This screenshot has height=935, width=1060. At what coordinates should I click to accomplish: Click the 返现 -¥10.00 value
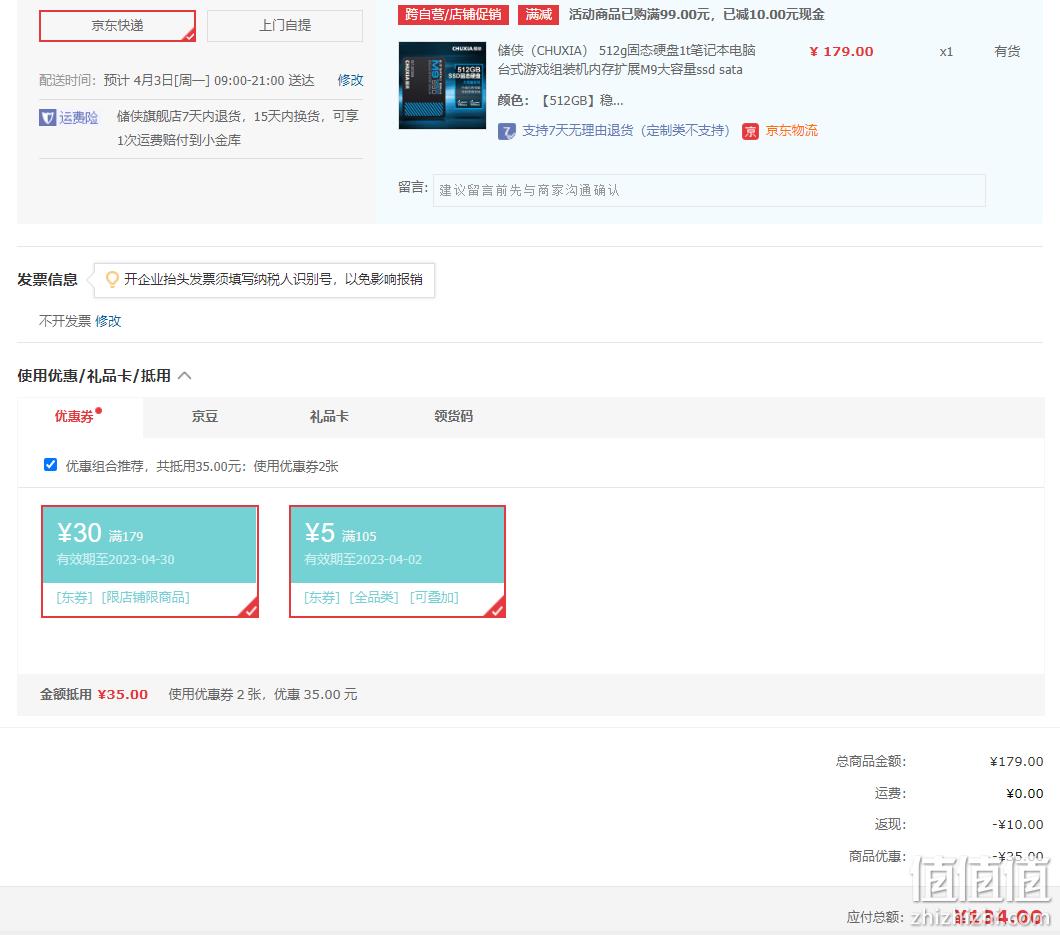pos(1017,824)
